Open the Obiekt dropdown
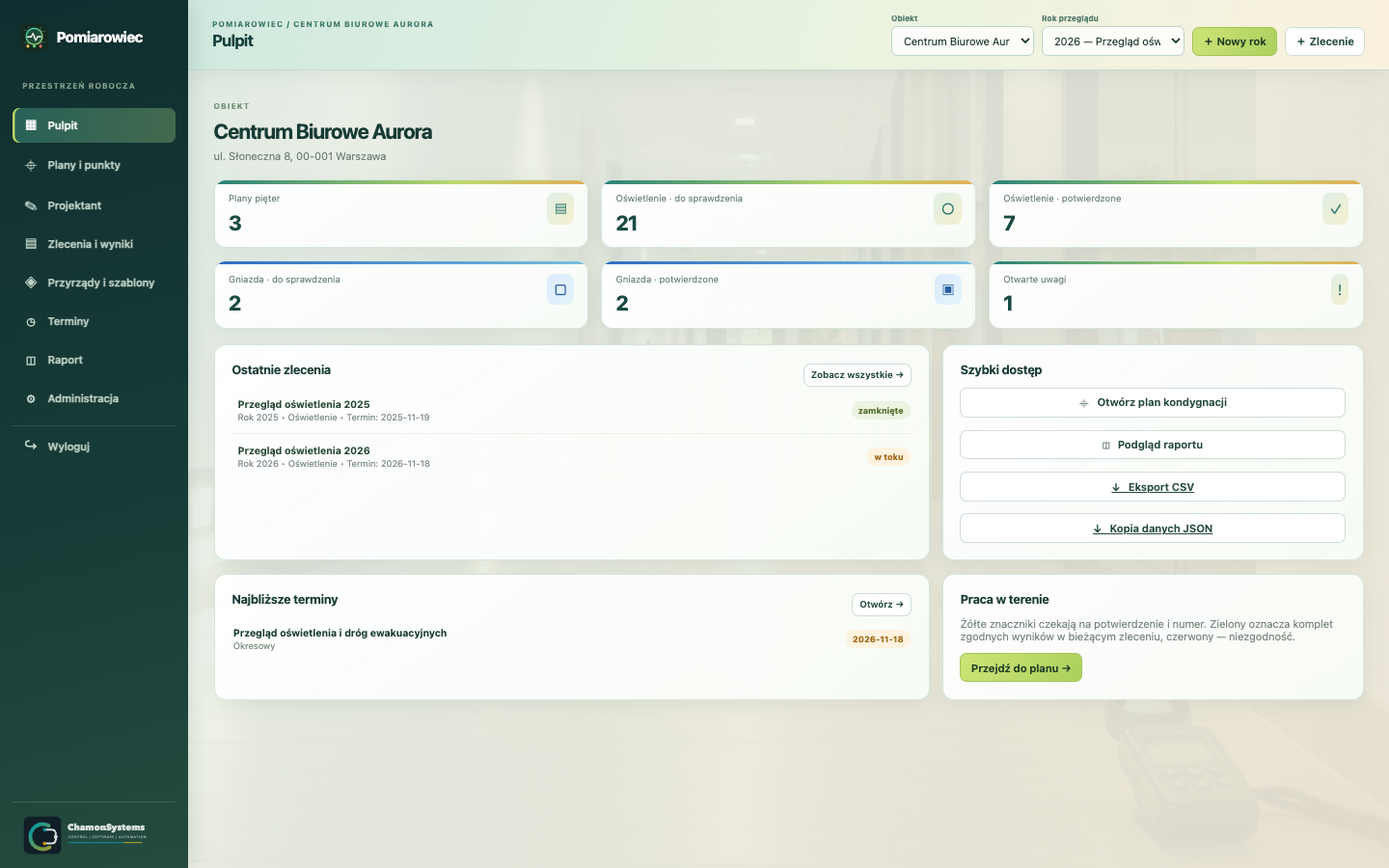 [963, 41]
